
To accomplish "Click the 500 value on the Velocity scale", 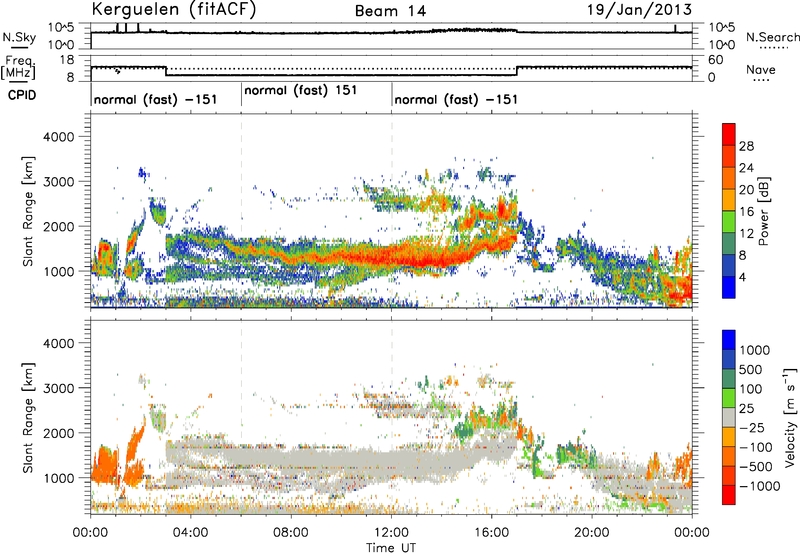I will (x=752, y=369).
